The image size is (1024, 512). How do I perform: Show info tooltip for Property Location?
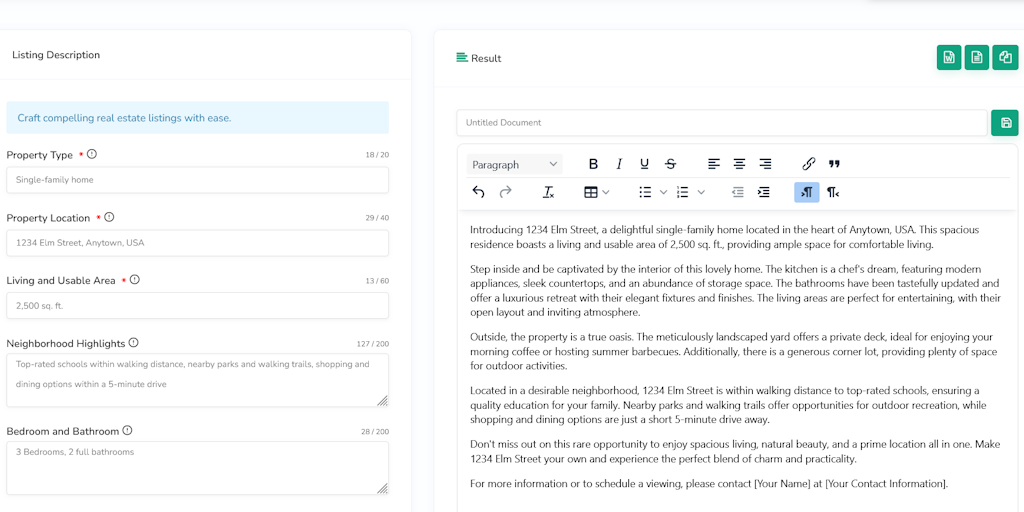(x=109, y=217)
